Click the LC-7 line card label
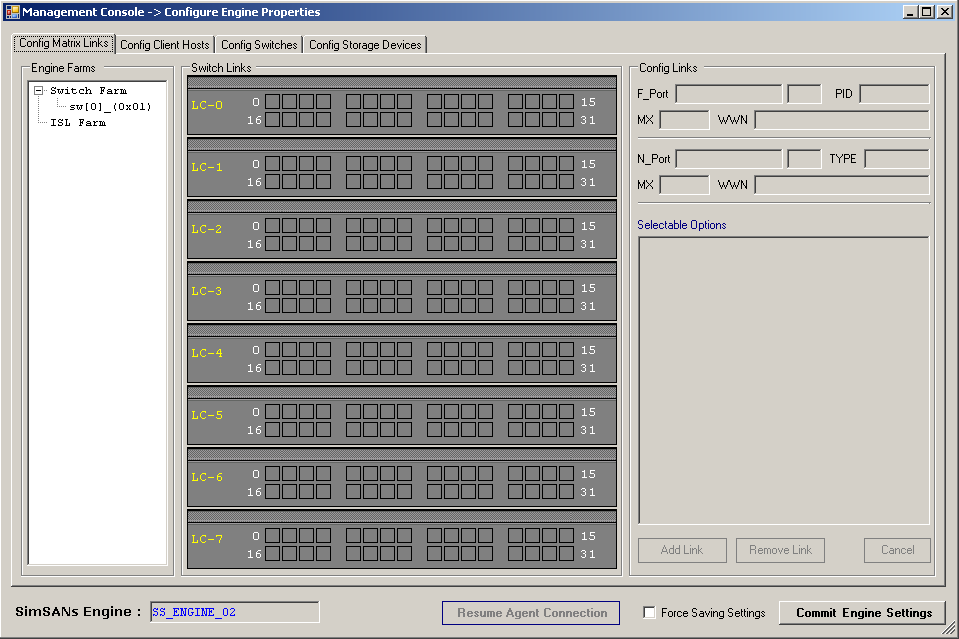The image size is (959, 639). pos(207,539)
